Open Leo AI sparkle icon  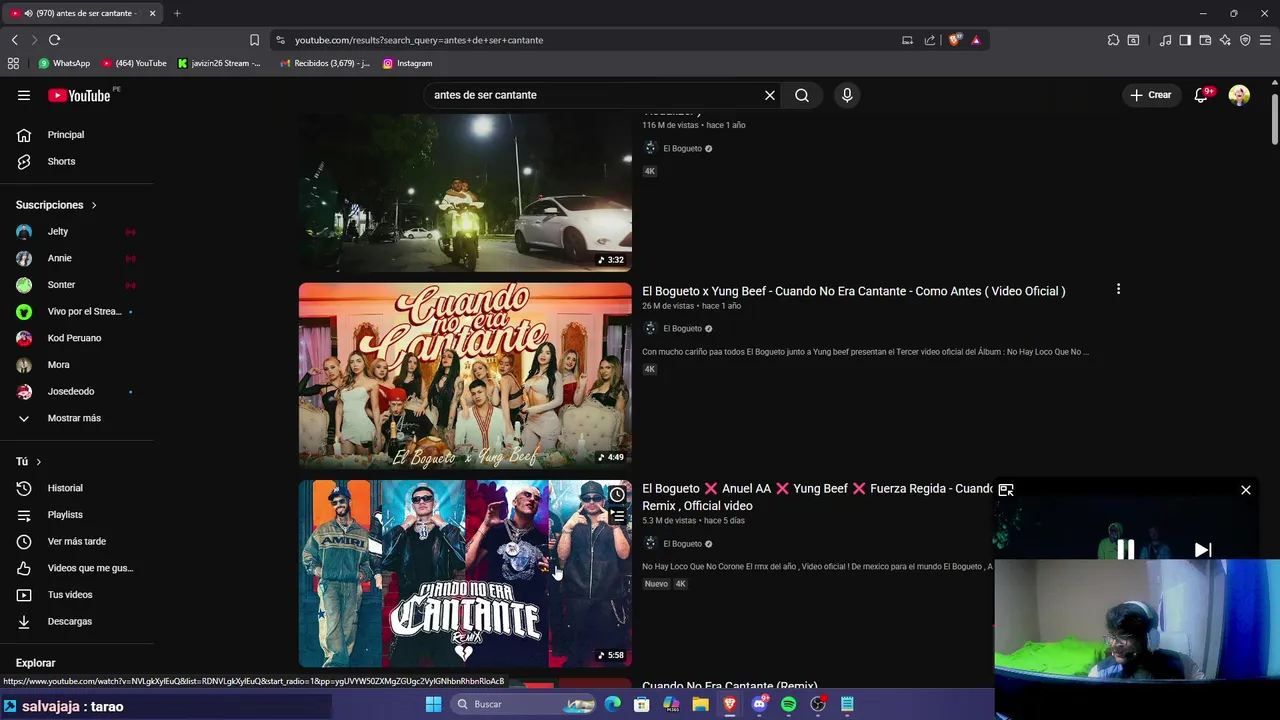pyautogui.click(x=1225, y=40)
